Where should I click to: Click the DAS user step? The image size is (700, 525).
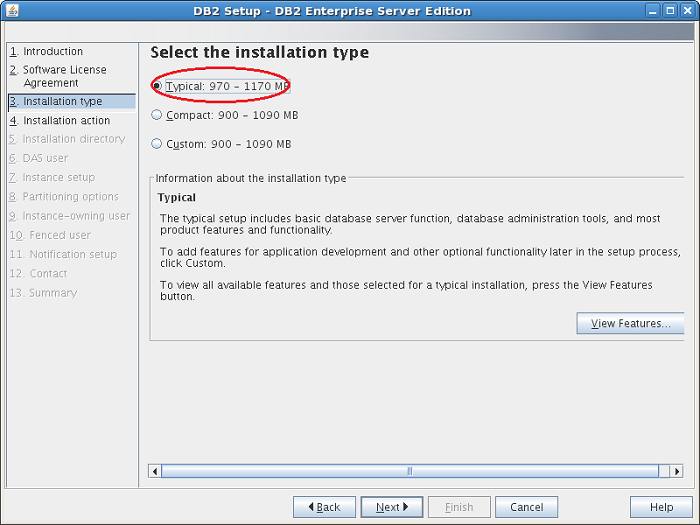point(38,158)
